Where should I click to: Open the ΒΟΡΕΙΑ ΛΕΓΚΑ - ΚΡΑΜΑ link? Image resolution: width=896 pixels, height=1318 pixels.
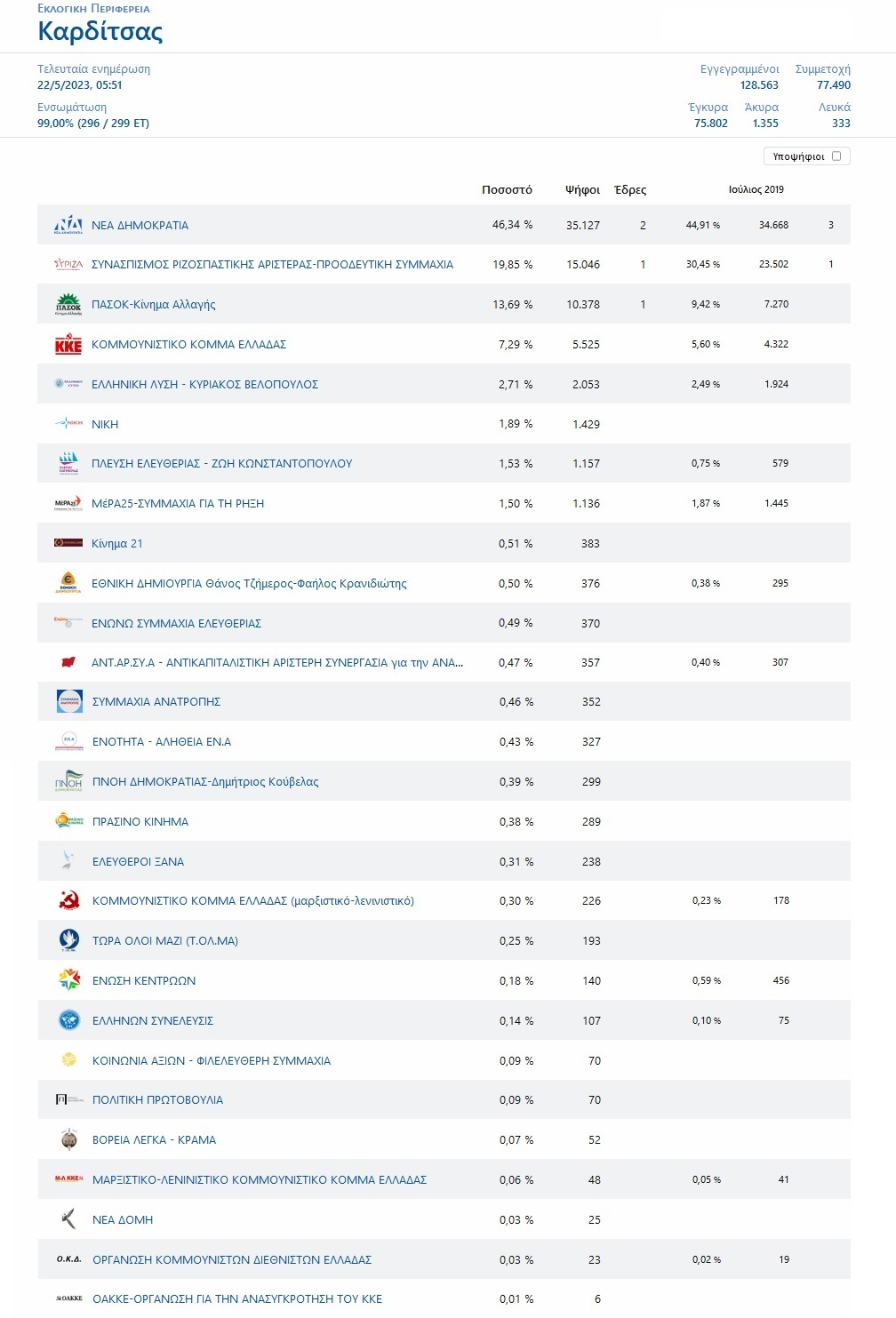click(154, 1140)
